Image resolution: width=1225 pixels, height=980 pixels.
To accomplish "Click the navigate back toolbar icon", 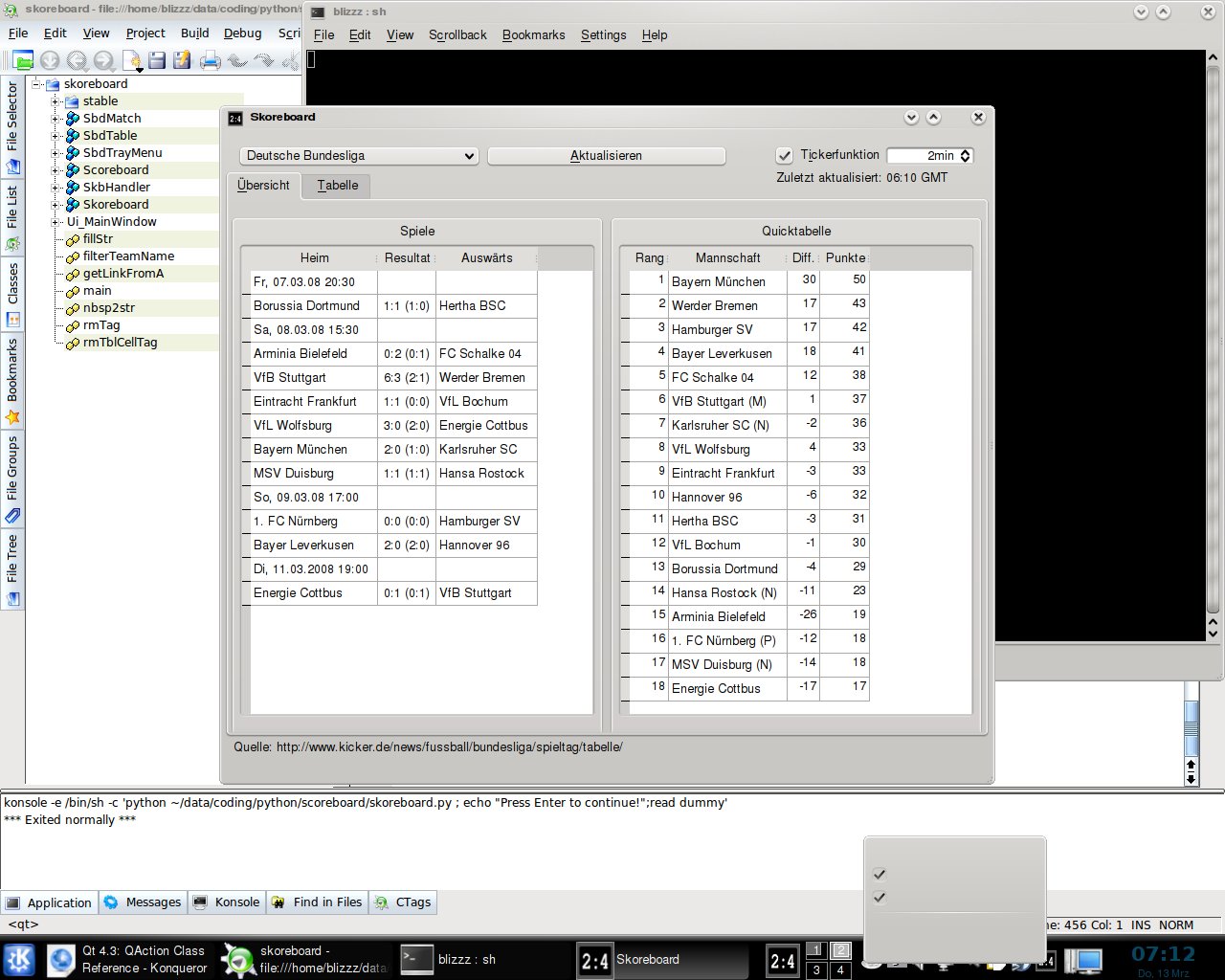I will click(77, 60).
